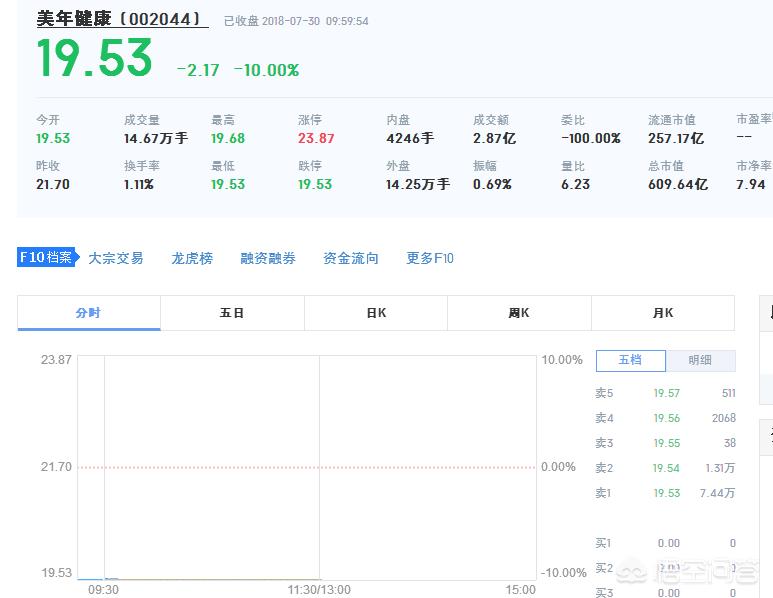Click the 09:30 time axis label

(x=104, y=590)
